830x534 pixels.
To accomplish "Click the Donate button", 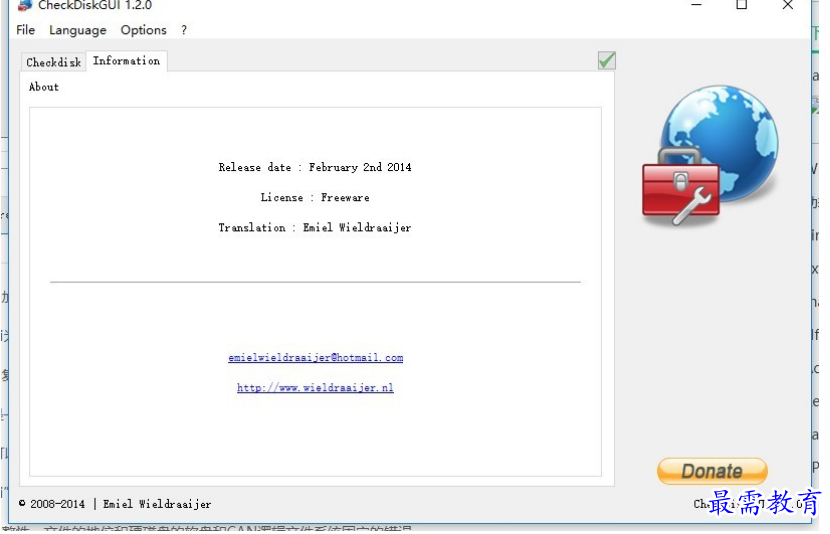I will click(712, 471).
